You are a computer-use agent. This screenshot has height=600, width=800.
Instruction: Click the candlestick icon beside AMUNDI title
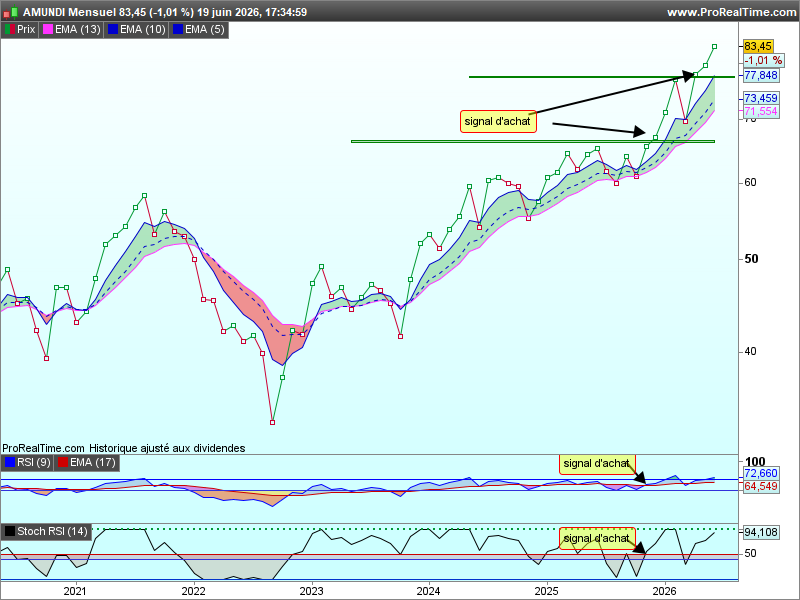point(11,12)
